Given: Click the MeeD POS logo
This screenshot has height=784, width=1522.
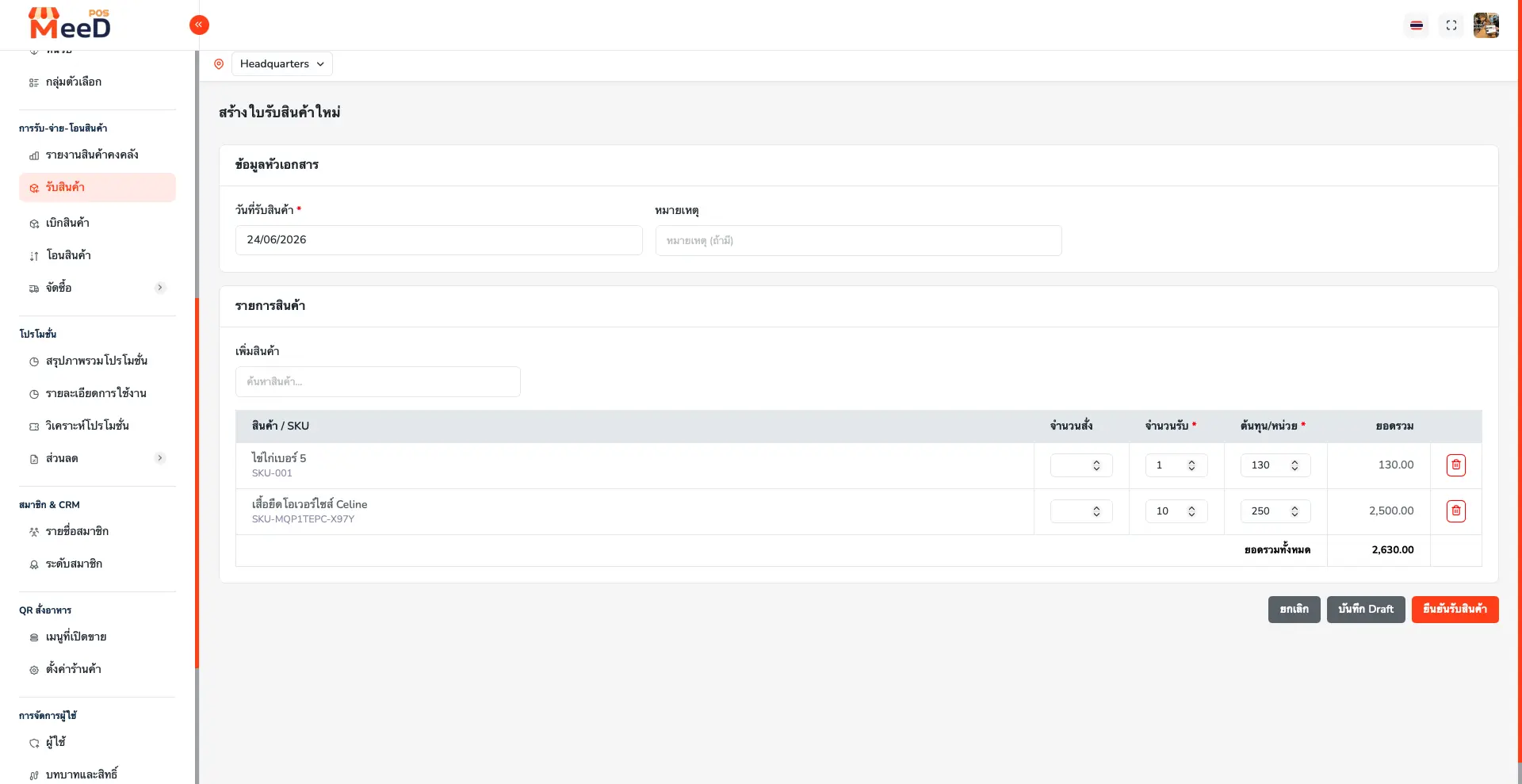Looking at the screenshot, I should click(x=70, y=24).
